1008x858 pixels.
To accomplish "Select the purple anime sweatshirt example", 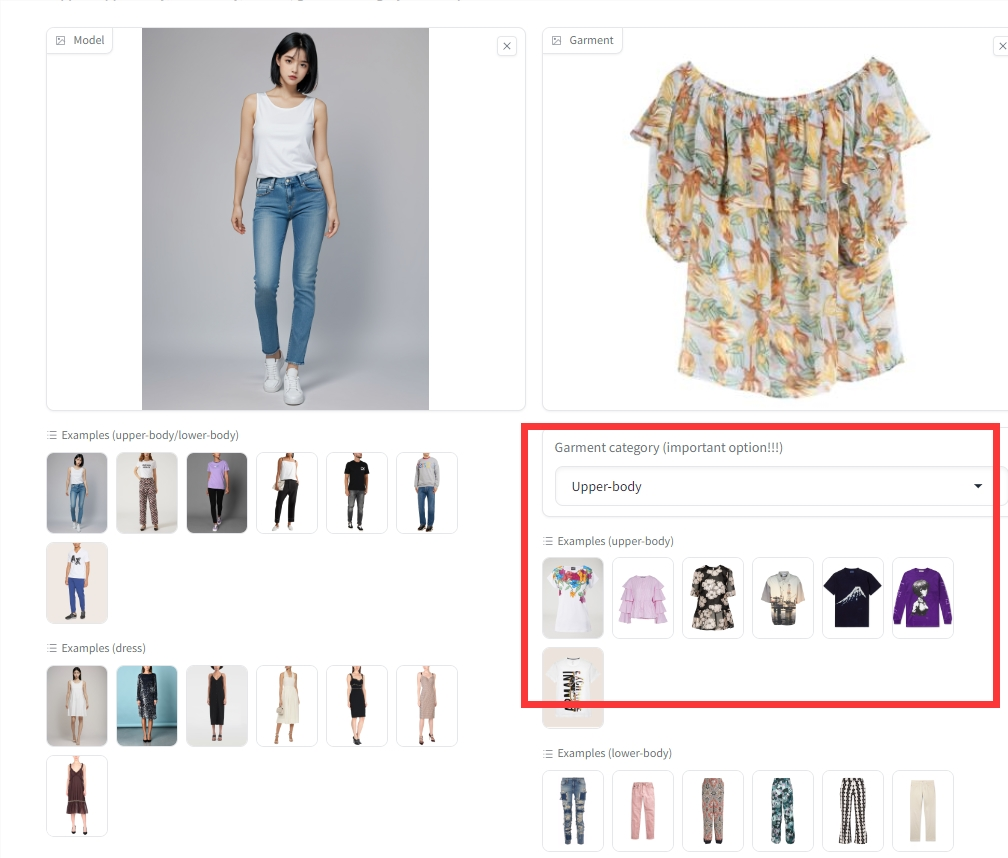I will point(922,598).
